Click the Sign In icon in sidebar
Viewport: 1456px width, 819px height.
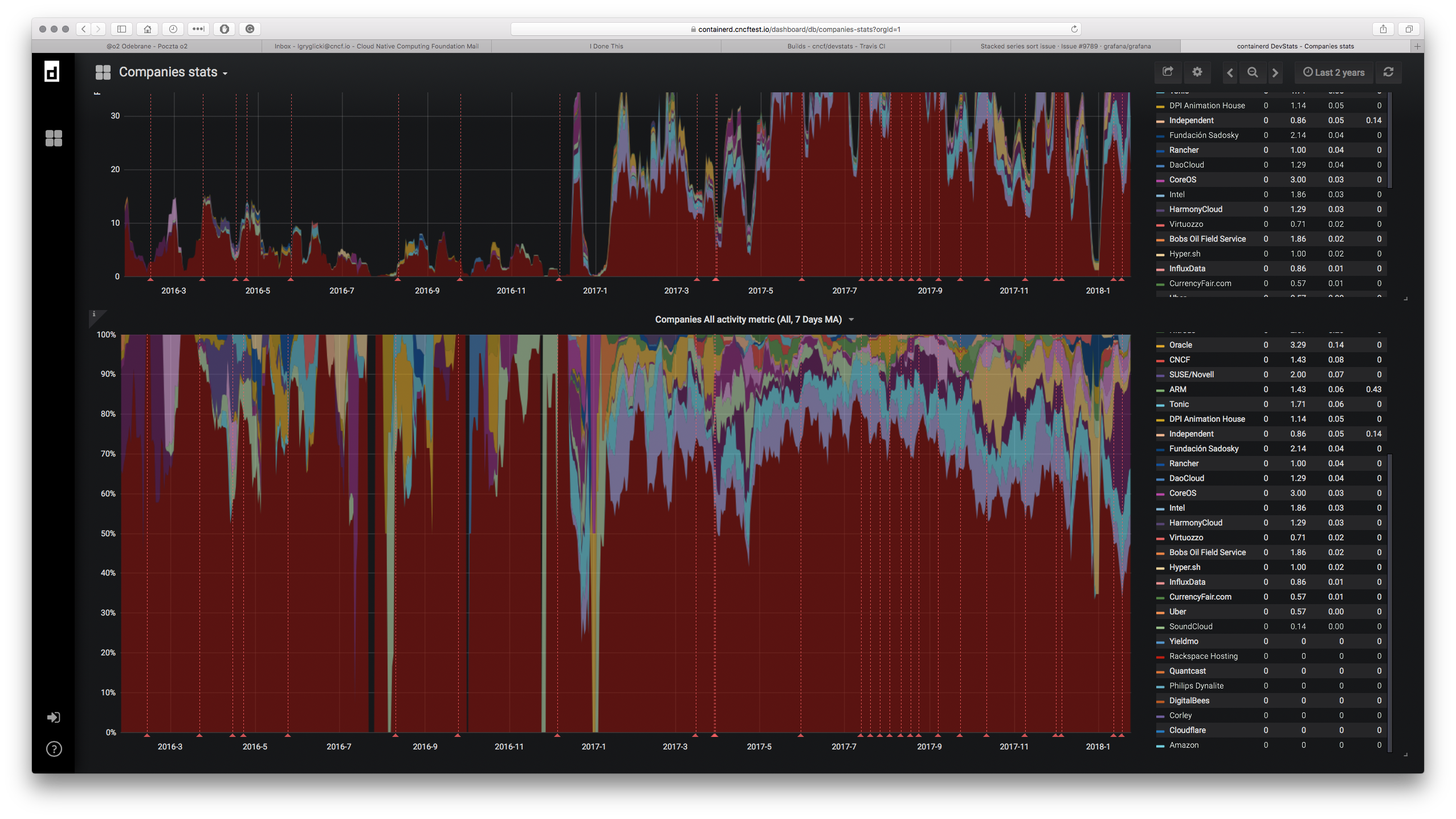coord(54,717)
